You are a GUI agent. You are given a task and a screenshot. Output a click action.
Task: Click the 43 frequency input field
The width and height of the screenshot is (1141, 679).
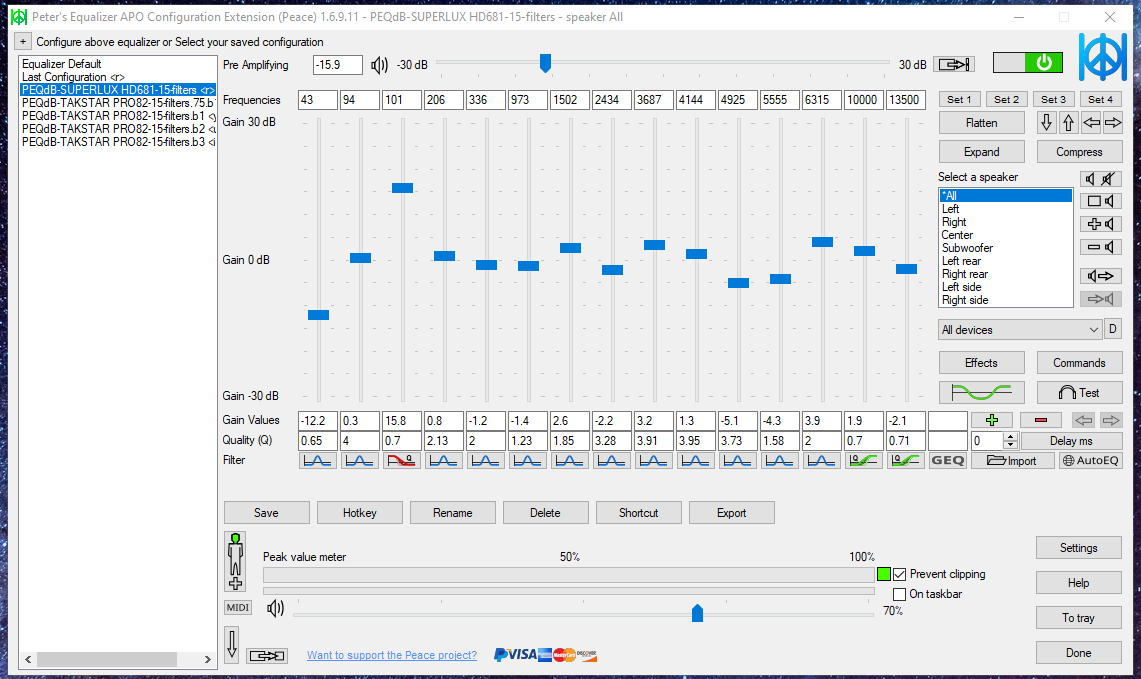pyautogui.click(x=317, y=100)
